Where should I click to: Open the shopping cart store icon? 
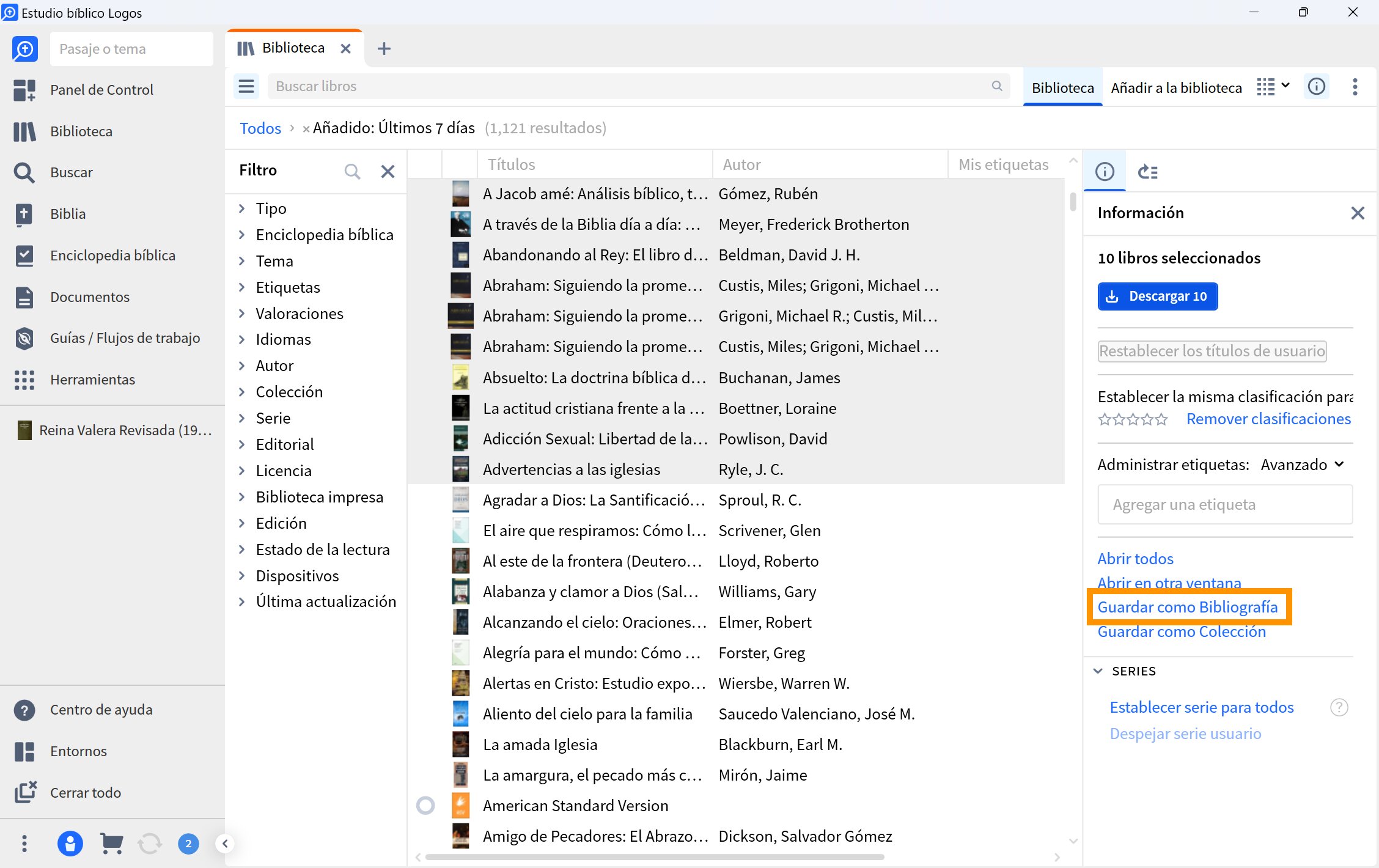111,844
